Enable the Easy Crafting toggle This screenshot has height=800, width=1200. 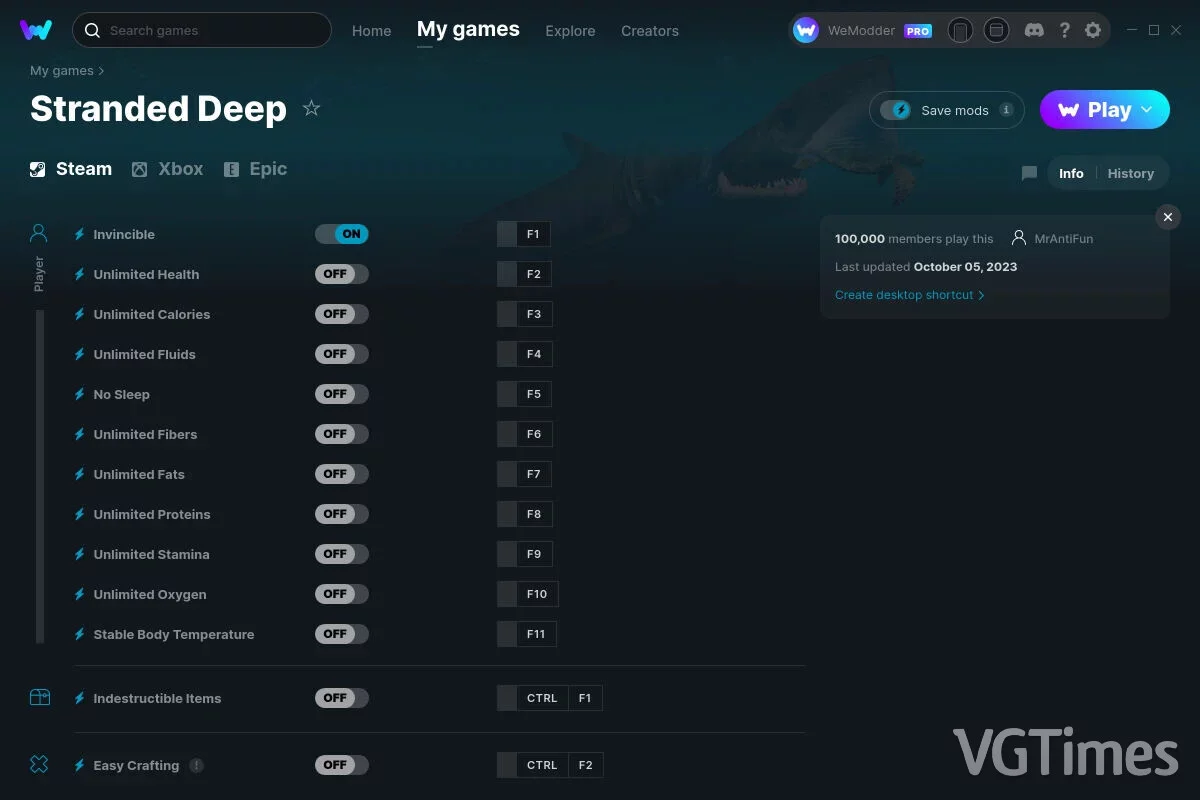(342, 765)
